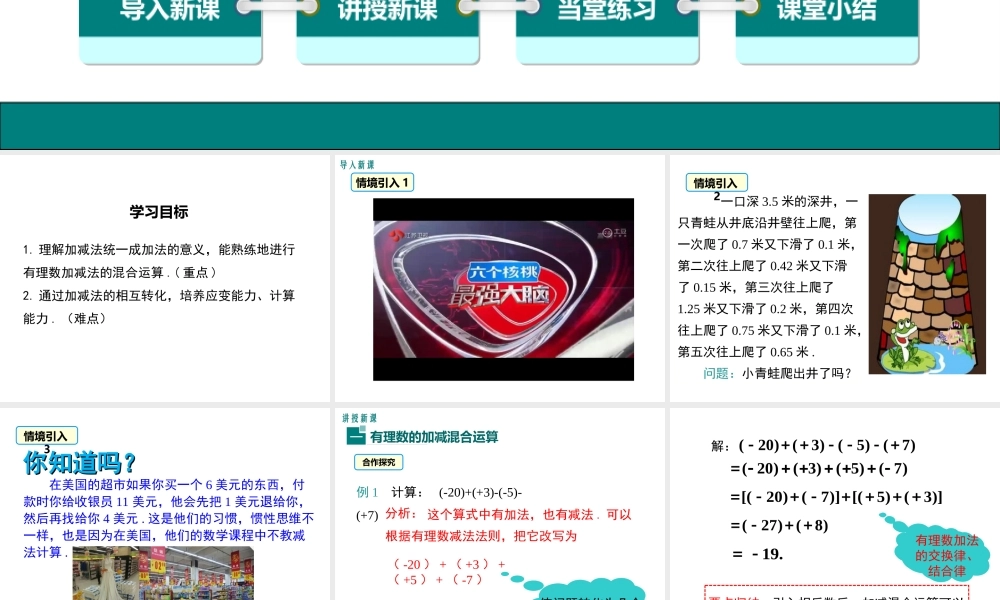
Task: Open the frog-in-well problem slide thumbnail
Action: (x=835, y=278)
